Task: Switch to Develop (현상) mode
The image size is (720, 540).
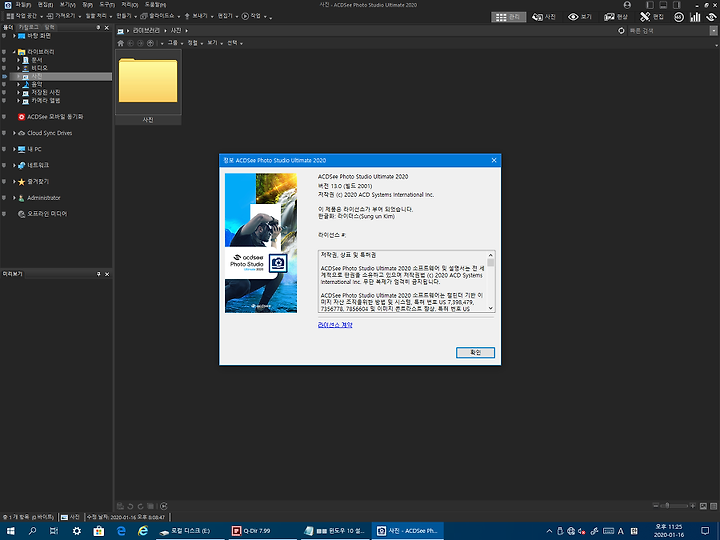Action: pyautogui.click(x=616, y=17)
